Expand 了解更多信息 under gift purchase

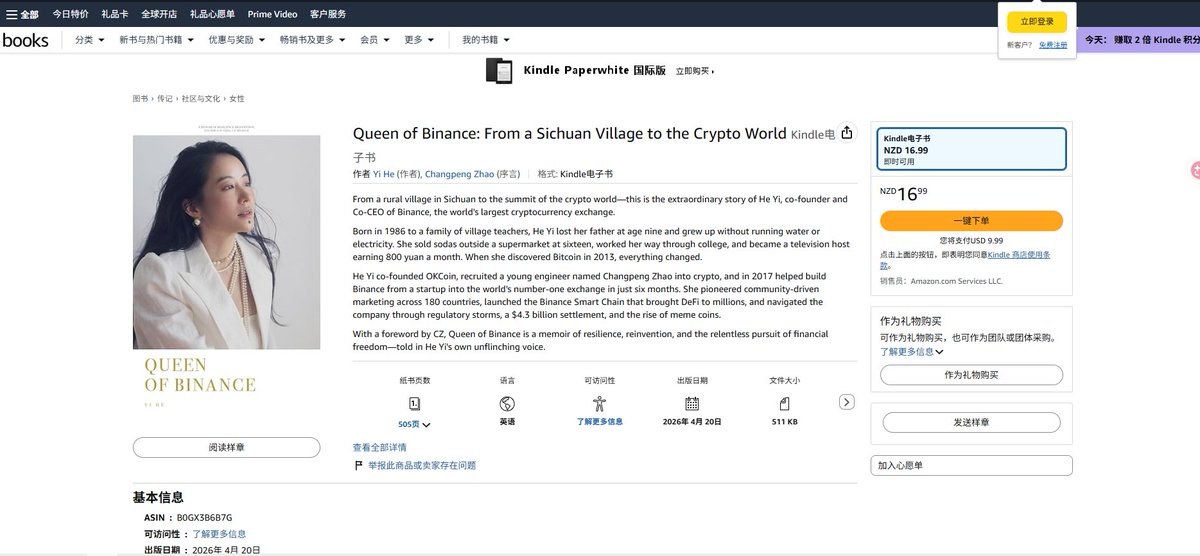pyautogui.click(x=912, y=352)
